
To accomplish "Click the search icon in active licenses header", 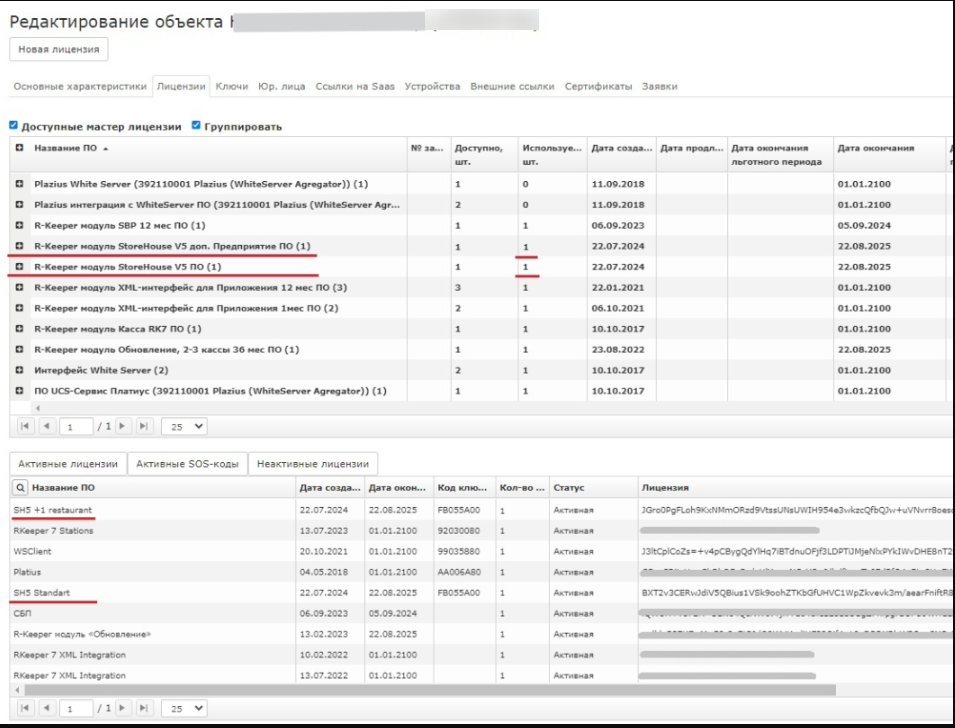I will coord(20,487).
